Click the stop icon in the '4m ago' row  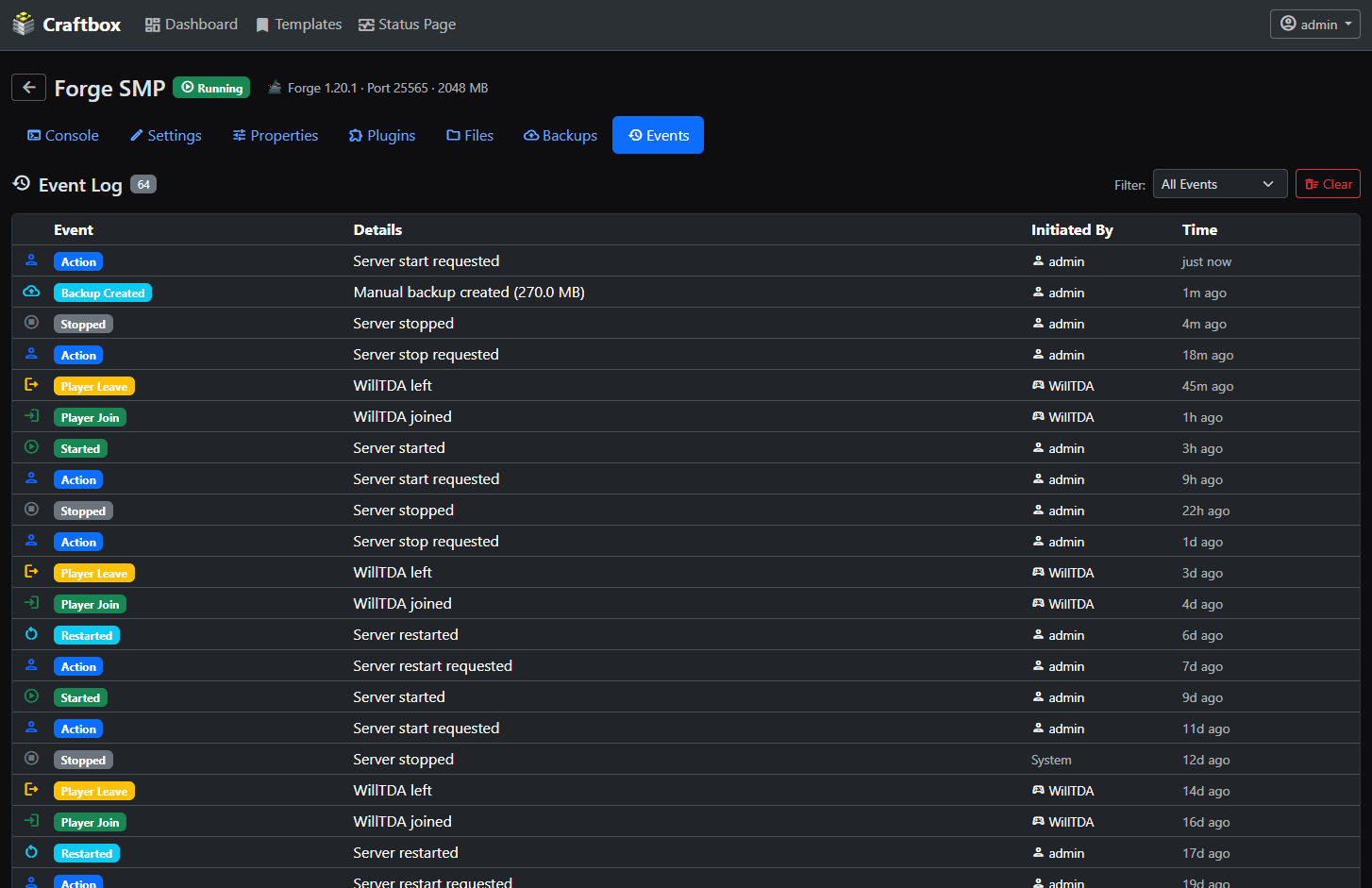point(31,323)
